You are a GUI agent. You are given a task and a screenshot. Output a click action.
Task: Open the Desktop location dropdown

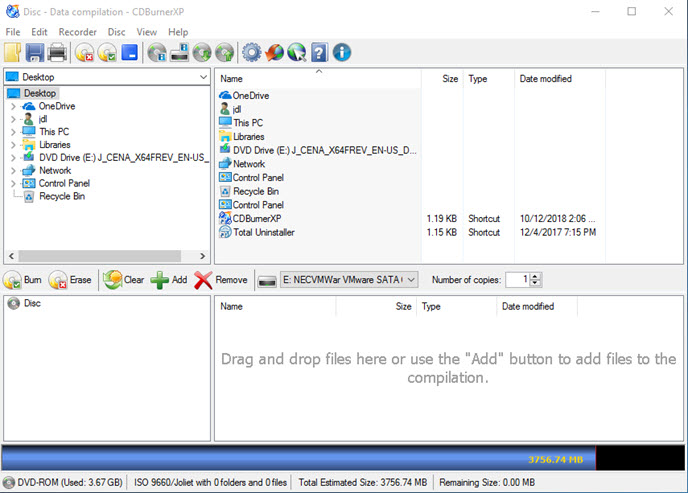(x=203, y=77)
